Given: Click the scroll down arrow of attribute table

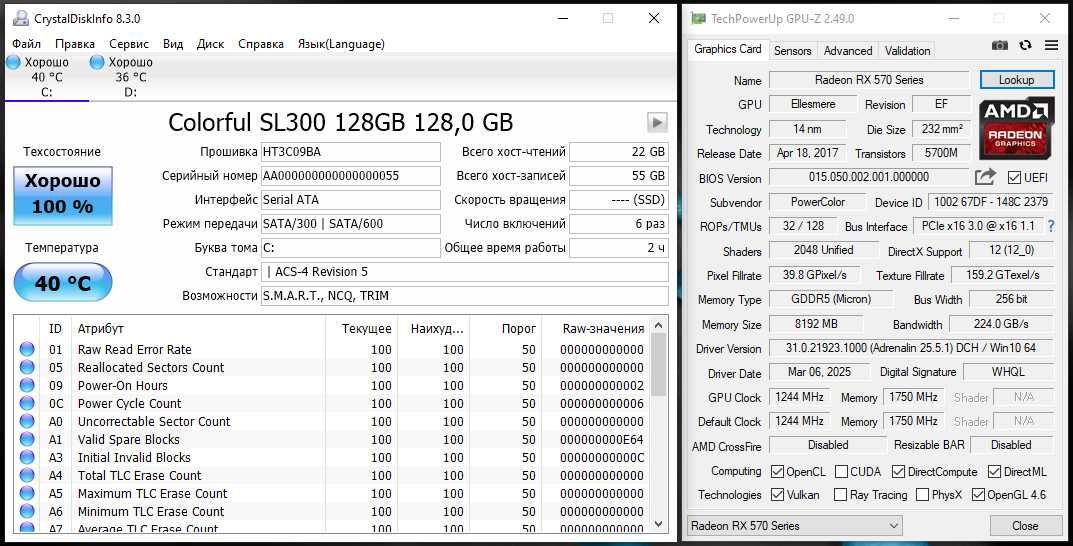Looking at the screenshot, I should coord(658,523).
